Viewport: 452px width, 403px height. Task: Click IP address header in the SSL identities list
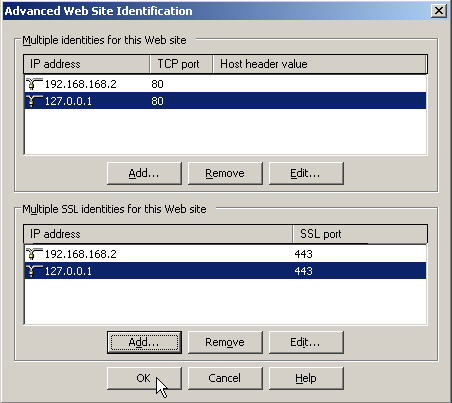pyautogui.click(x=158, y=234)
